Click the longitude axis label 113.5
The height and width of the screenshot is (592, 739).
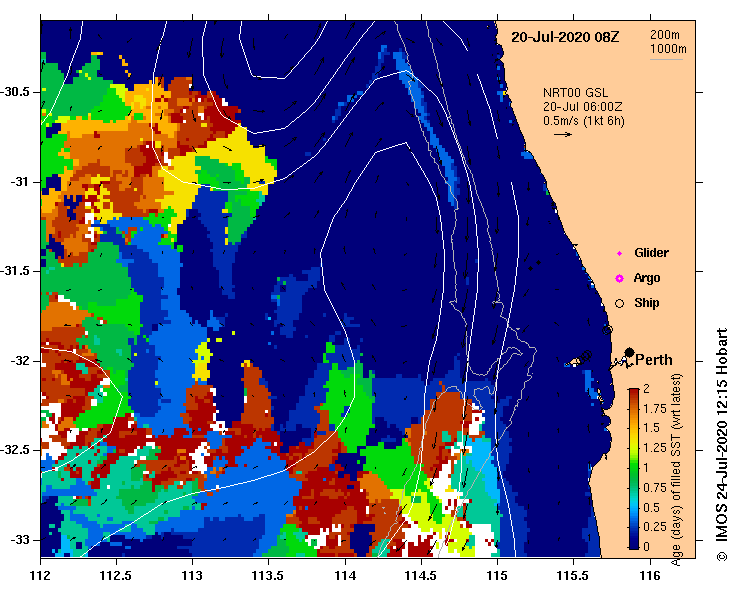point(268,576)
